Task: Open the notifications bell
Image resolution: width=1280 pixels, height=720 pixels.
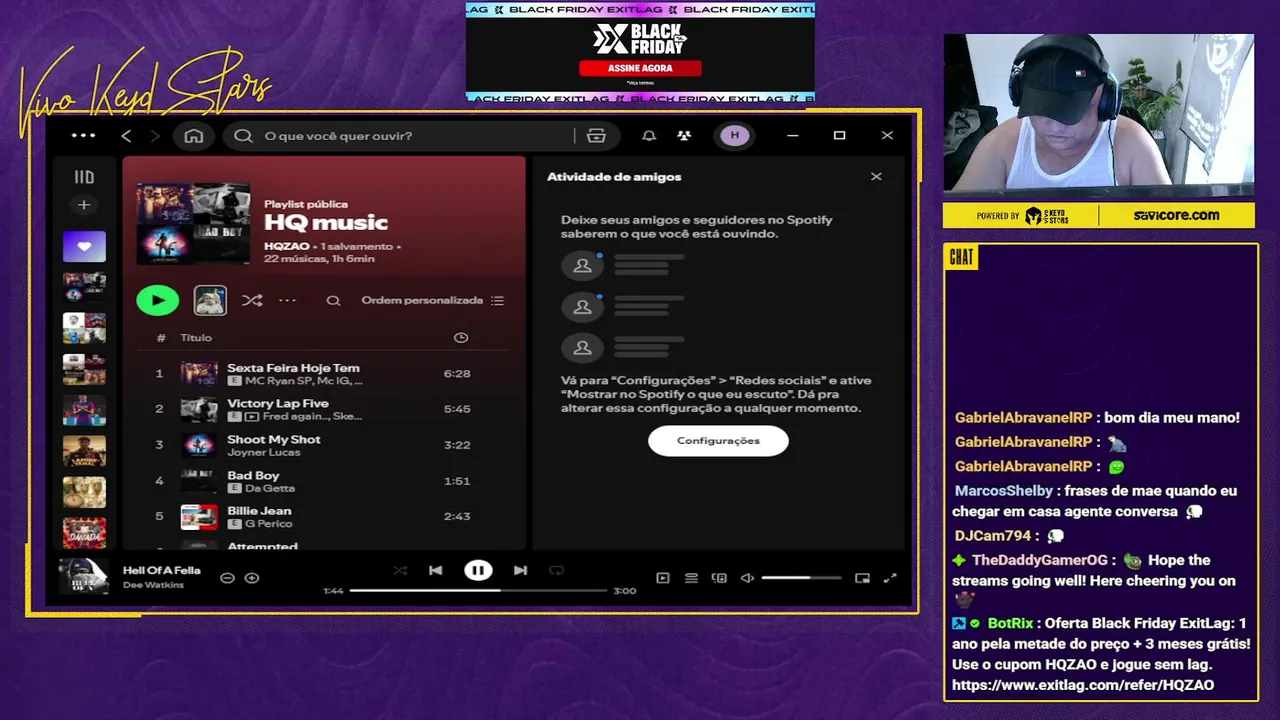Action: [x=649, y=136]
